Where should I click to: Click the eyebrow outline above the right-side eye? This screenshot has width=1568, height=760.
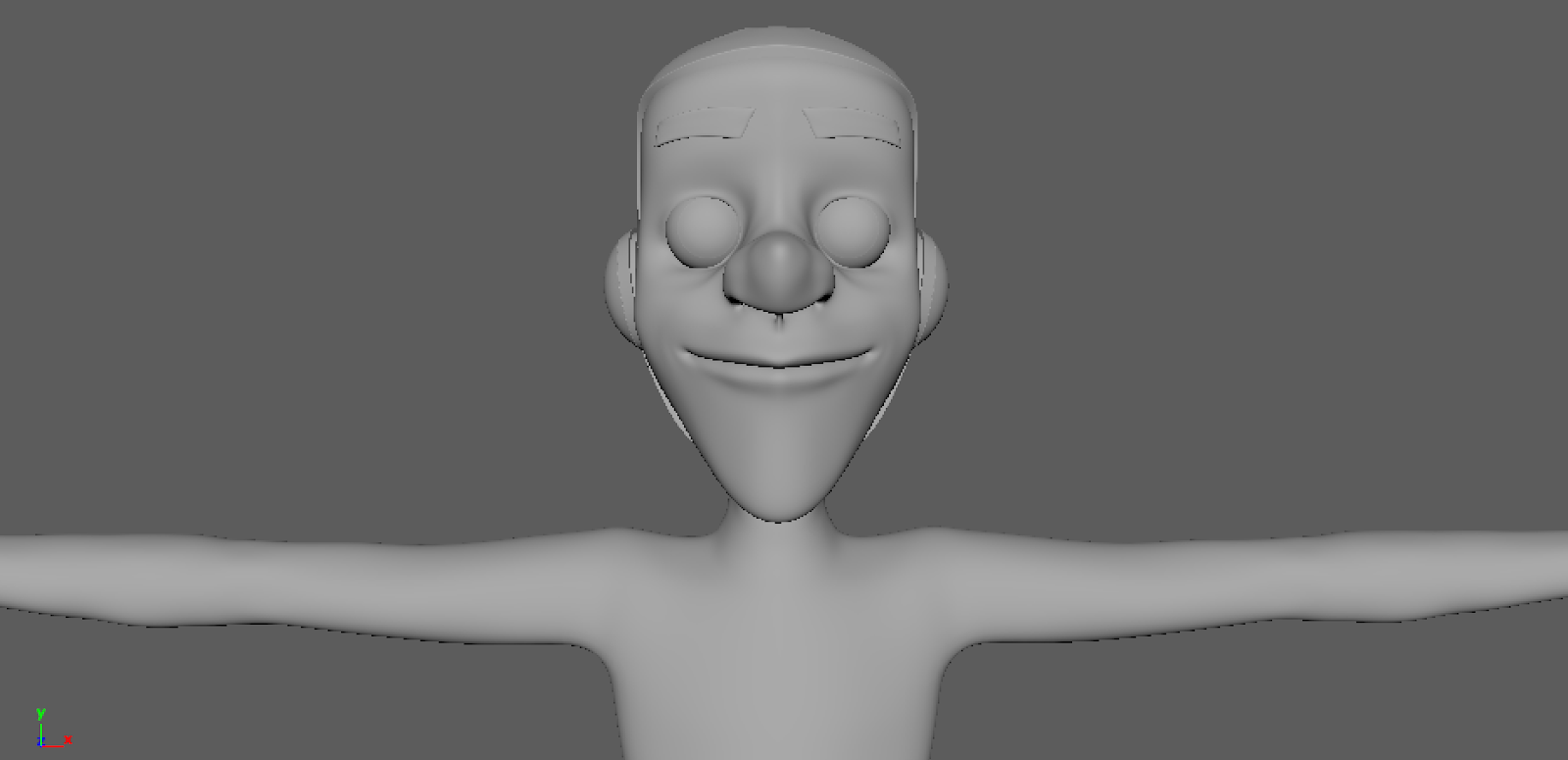(x=854, y=126)
